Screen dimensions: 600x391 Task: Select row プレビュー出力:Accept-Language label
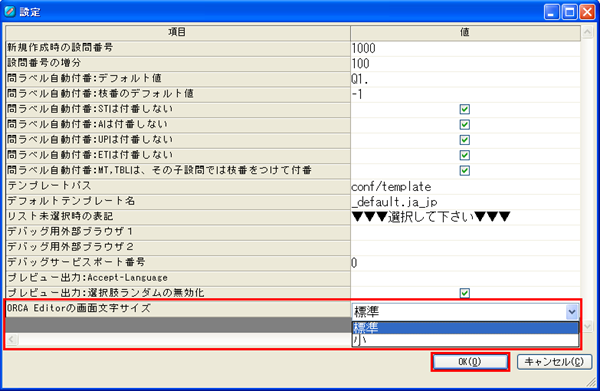(x=178, y=278)
